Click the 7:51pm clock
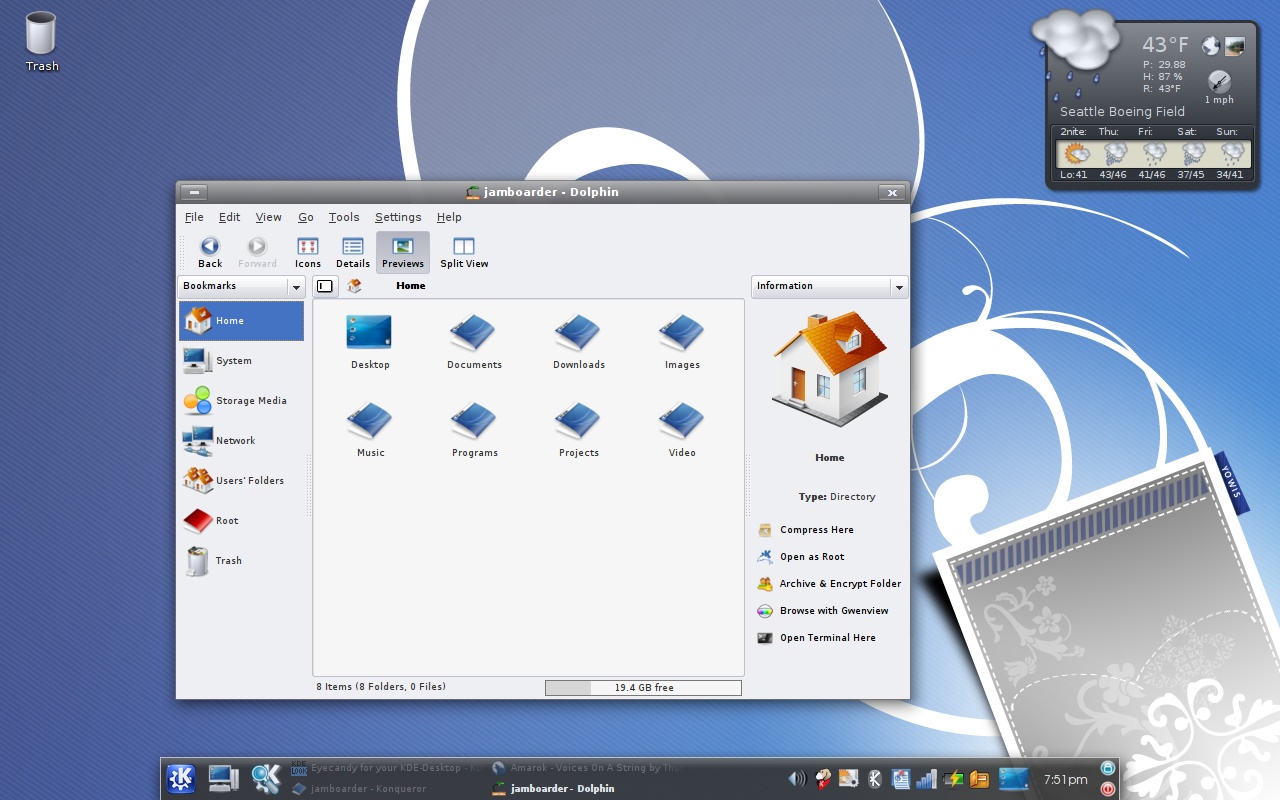 (1065, 779)
